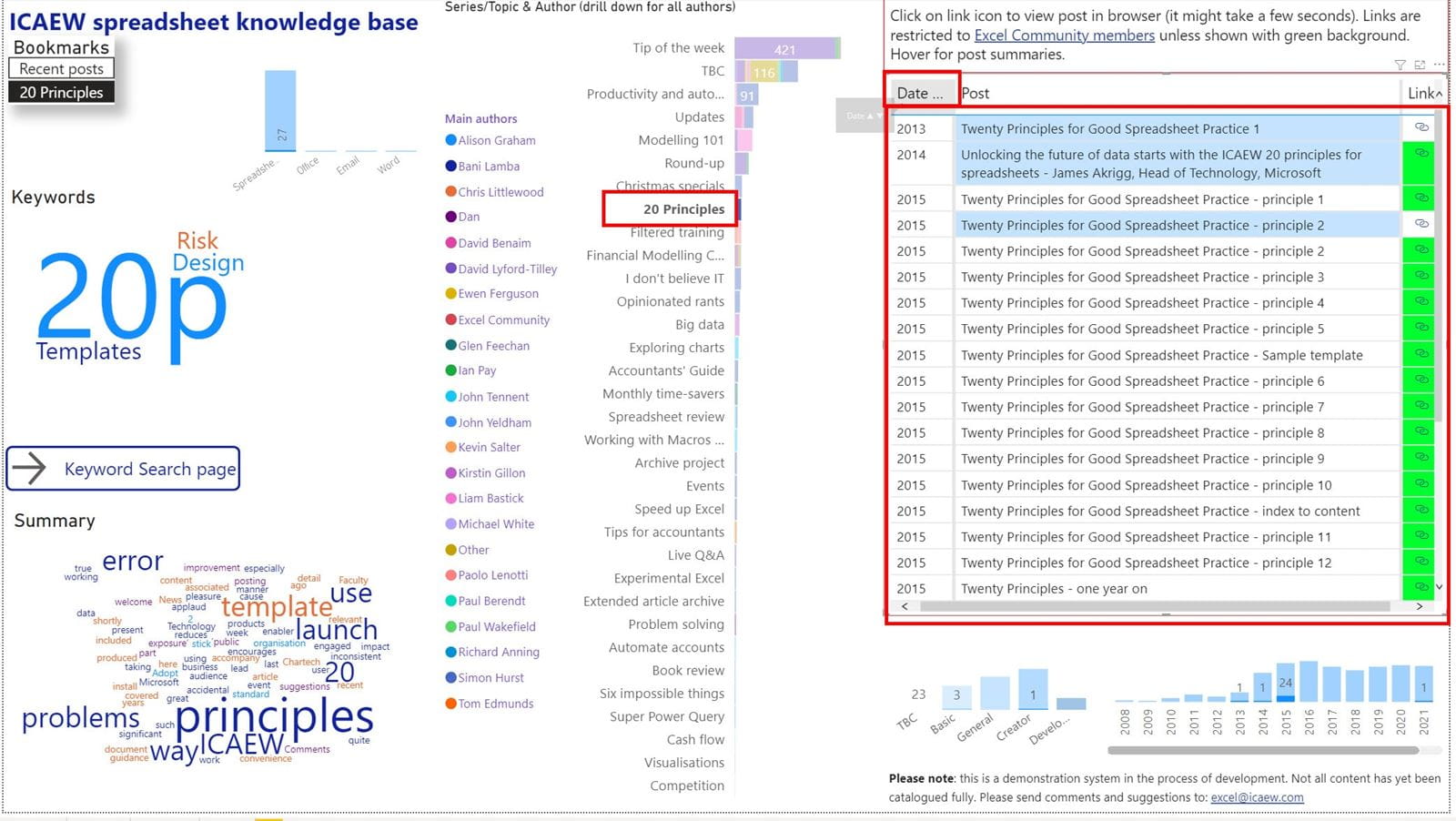Open the more options ellipsis above the table

pos(1439,65)
